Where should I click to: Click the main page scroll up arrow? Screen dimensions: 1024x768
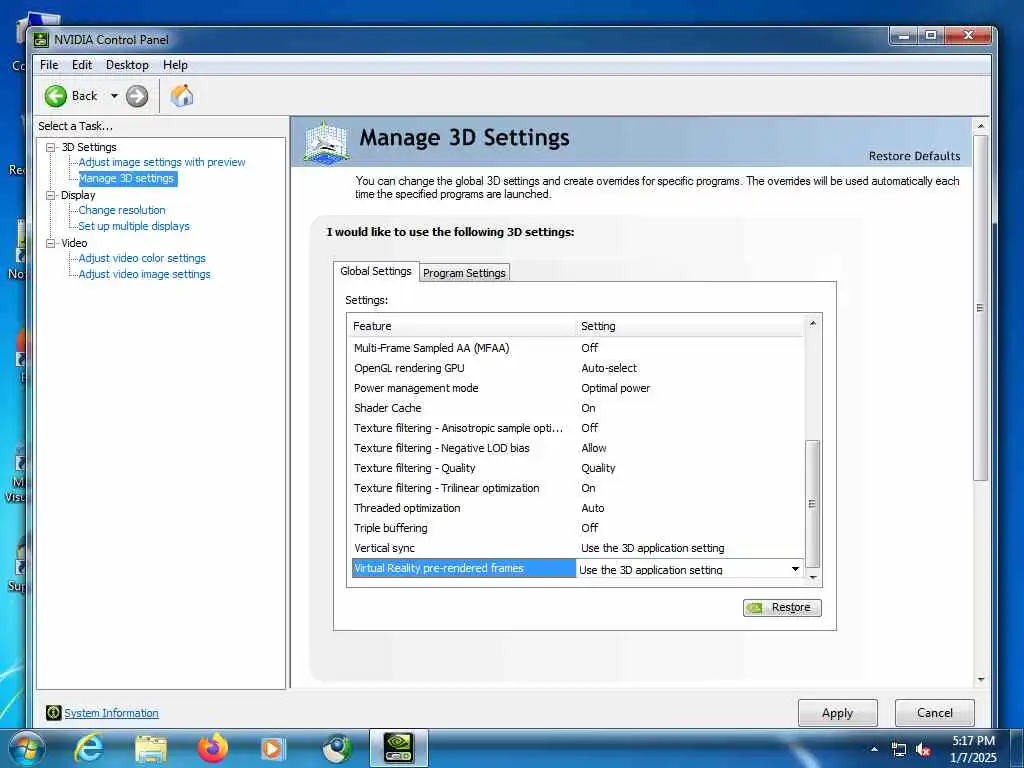(980, 125)
